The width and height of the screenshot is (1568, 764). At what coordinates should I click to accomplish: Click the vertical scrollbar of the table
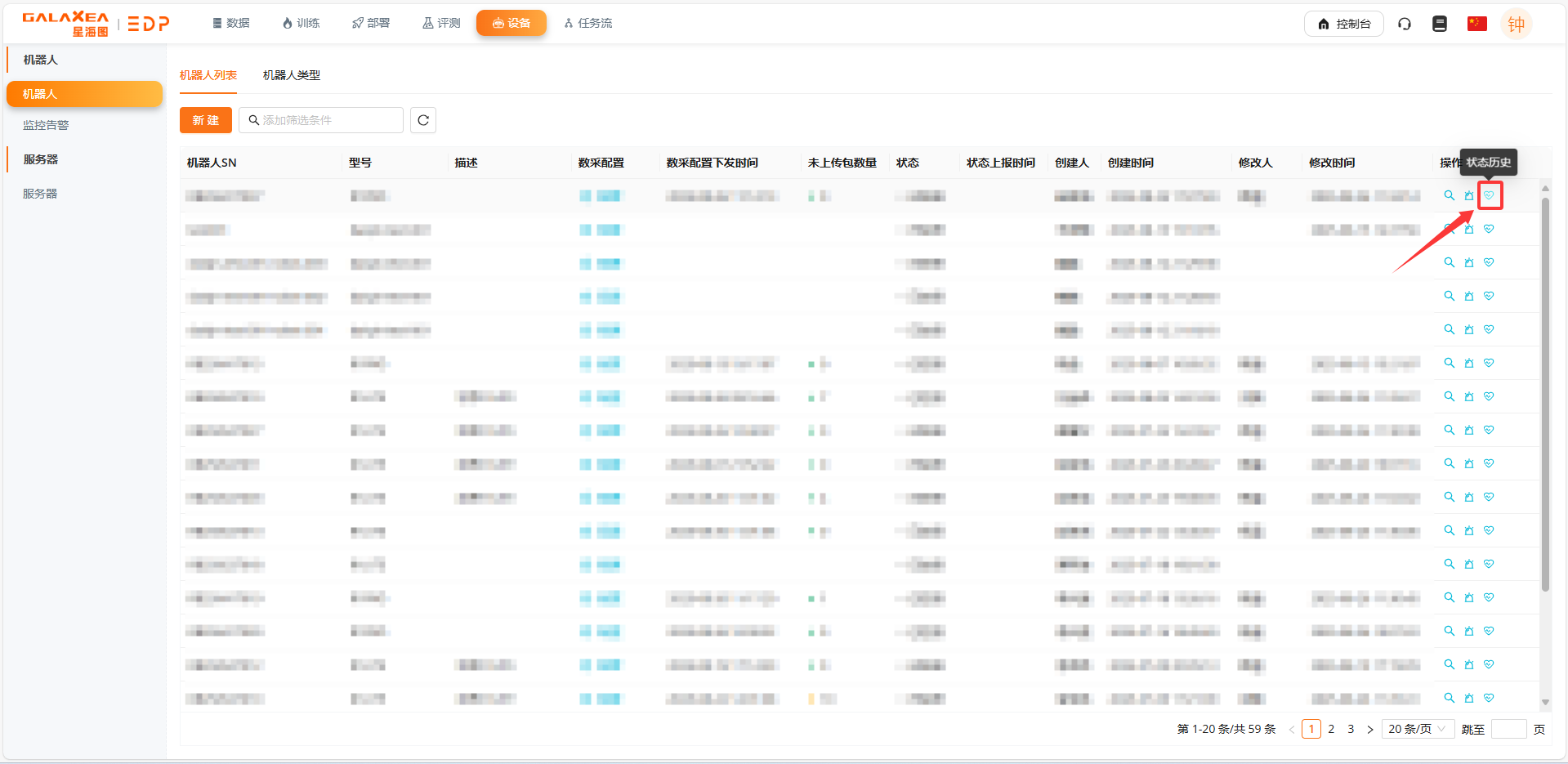(x=1544, y=392)
